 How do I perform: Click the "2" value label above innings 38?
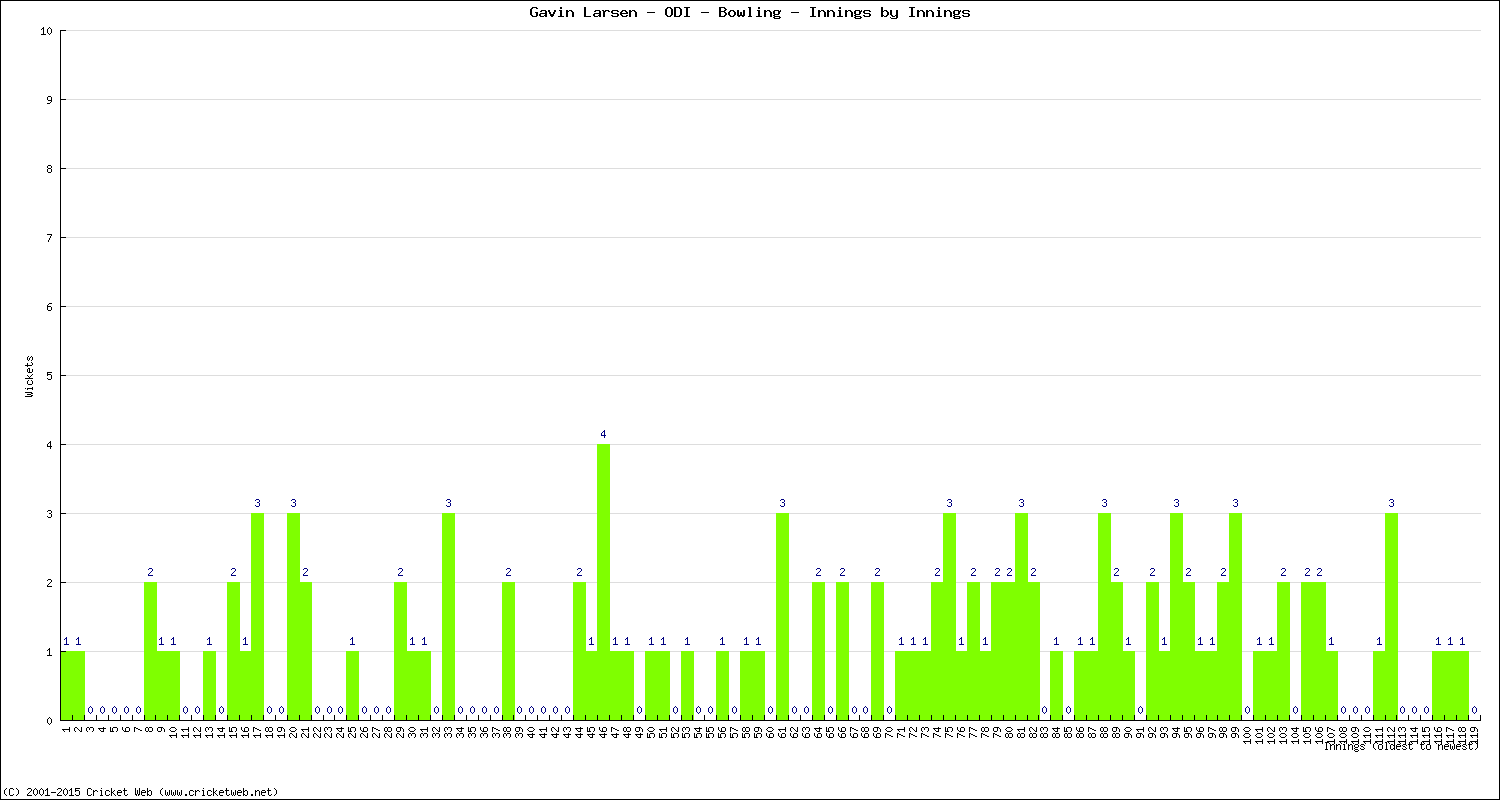508,572
